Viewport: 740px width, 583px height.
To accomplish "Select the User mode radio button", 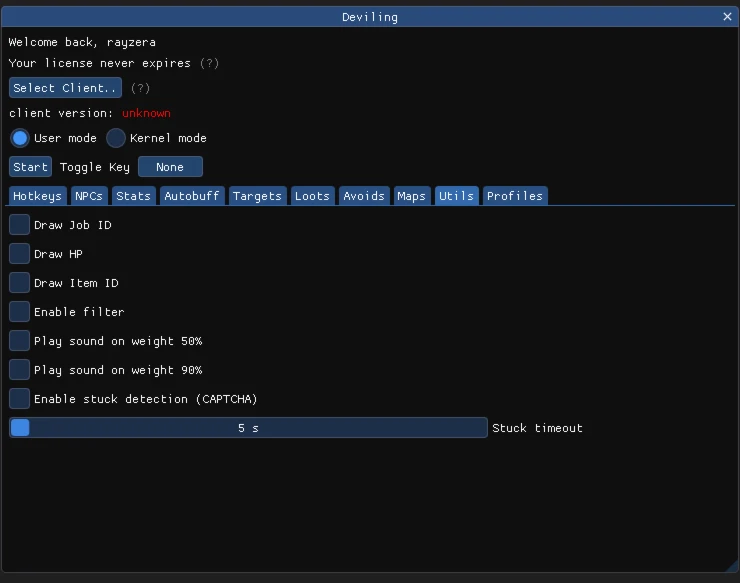I will click(x=20, y=138).
